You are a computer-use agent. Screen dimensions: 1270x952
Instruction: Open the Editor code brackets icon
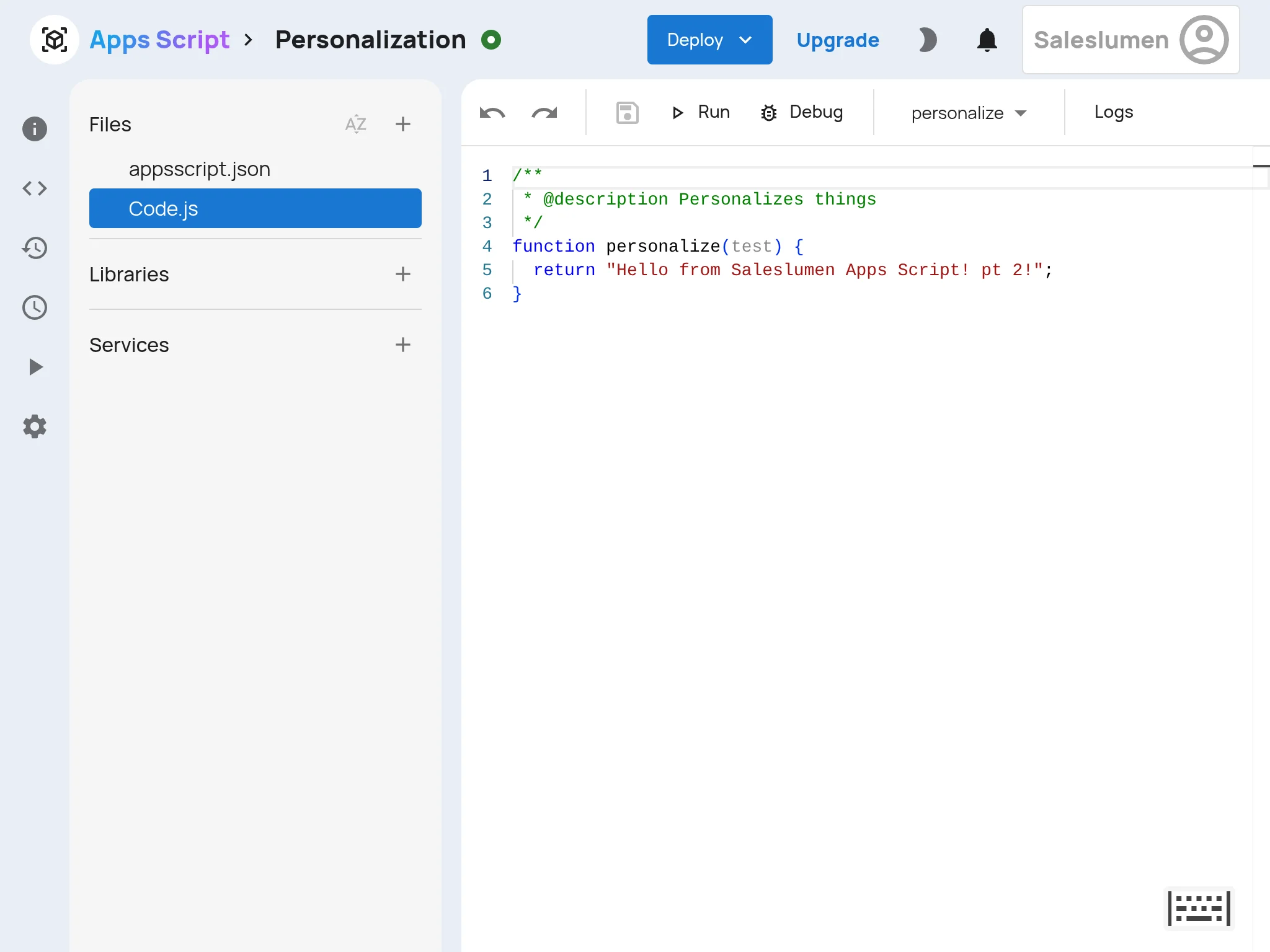[35, 188]
